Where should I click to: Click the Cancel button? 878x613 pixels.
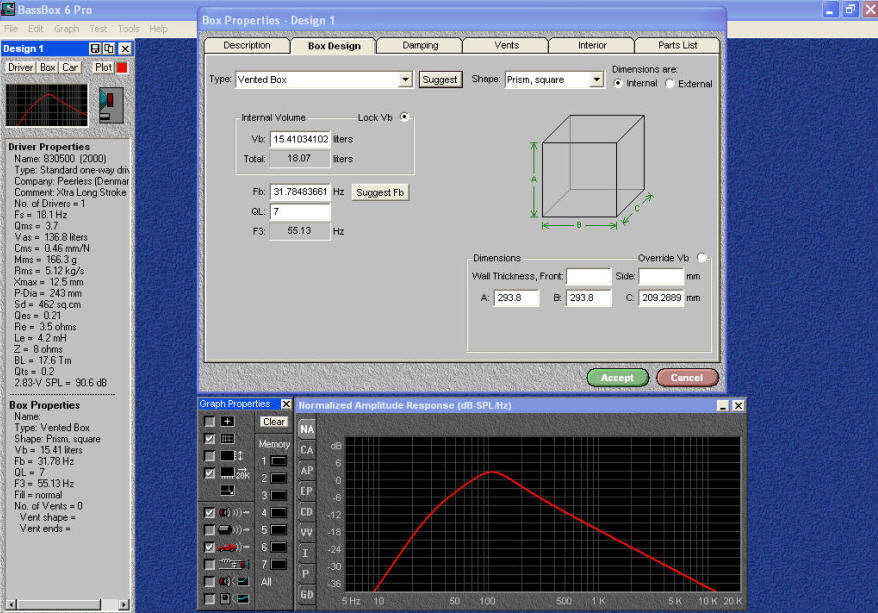click(687, 378)
